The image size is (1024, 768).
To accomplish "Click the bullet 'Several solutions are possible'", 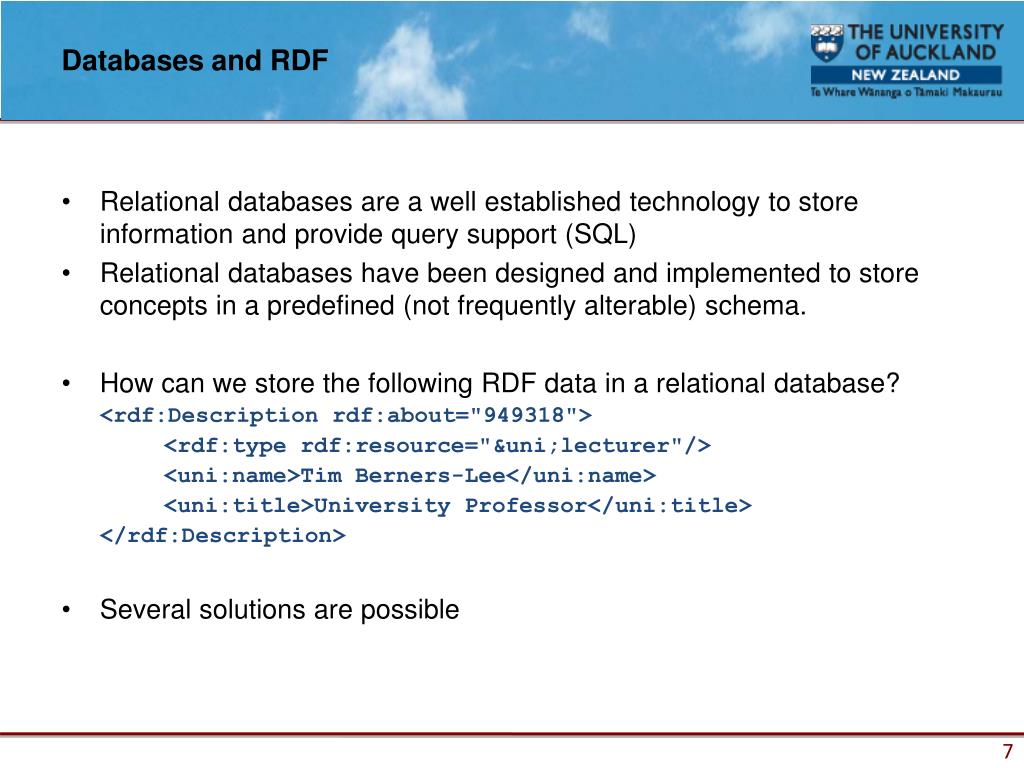I will 280,610.
